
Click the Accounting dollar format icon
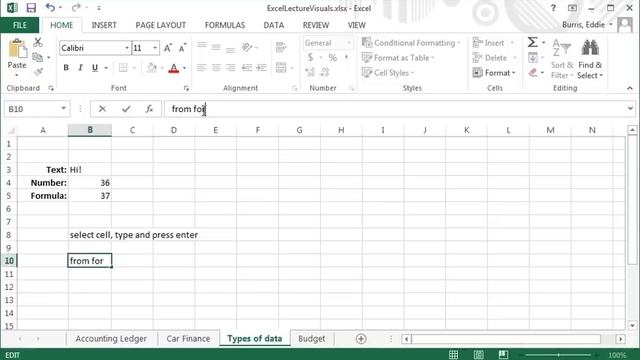click(x=310, y=58)
